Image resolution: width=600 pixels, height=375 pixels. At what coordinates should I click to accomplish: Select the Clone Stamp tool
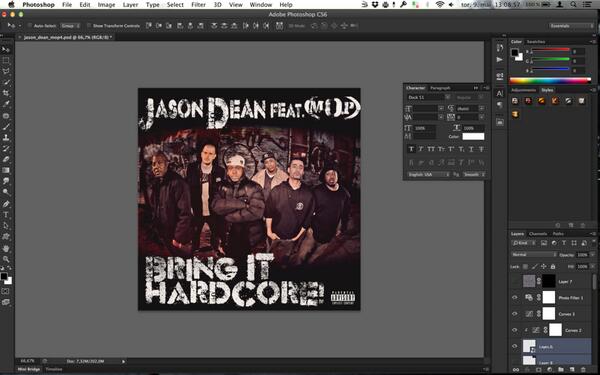coord(6,137)
